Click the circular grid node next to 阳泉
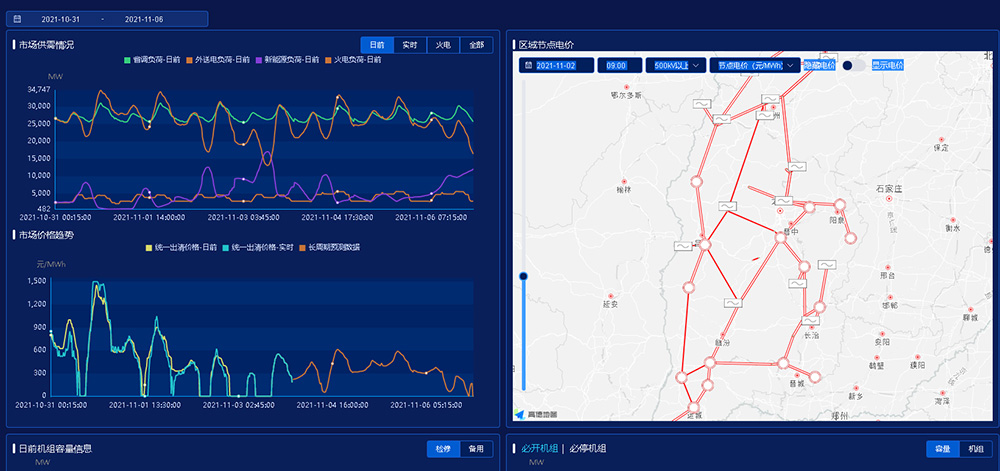The width and height of the screenshot is (1000, 471). point(840,205)
